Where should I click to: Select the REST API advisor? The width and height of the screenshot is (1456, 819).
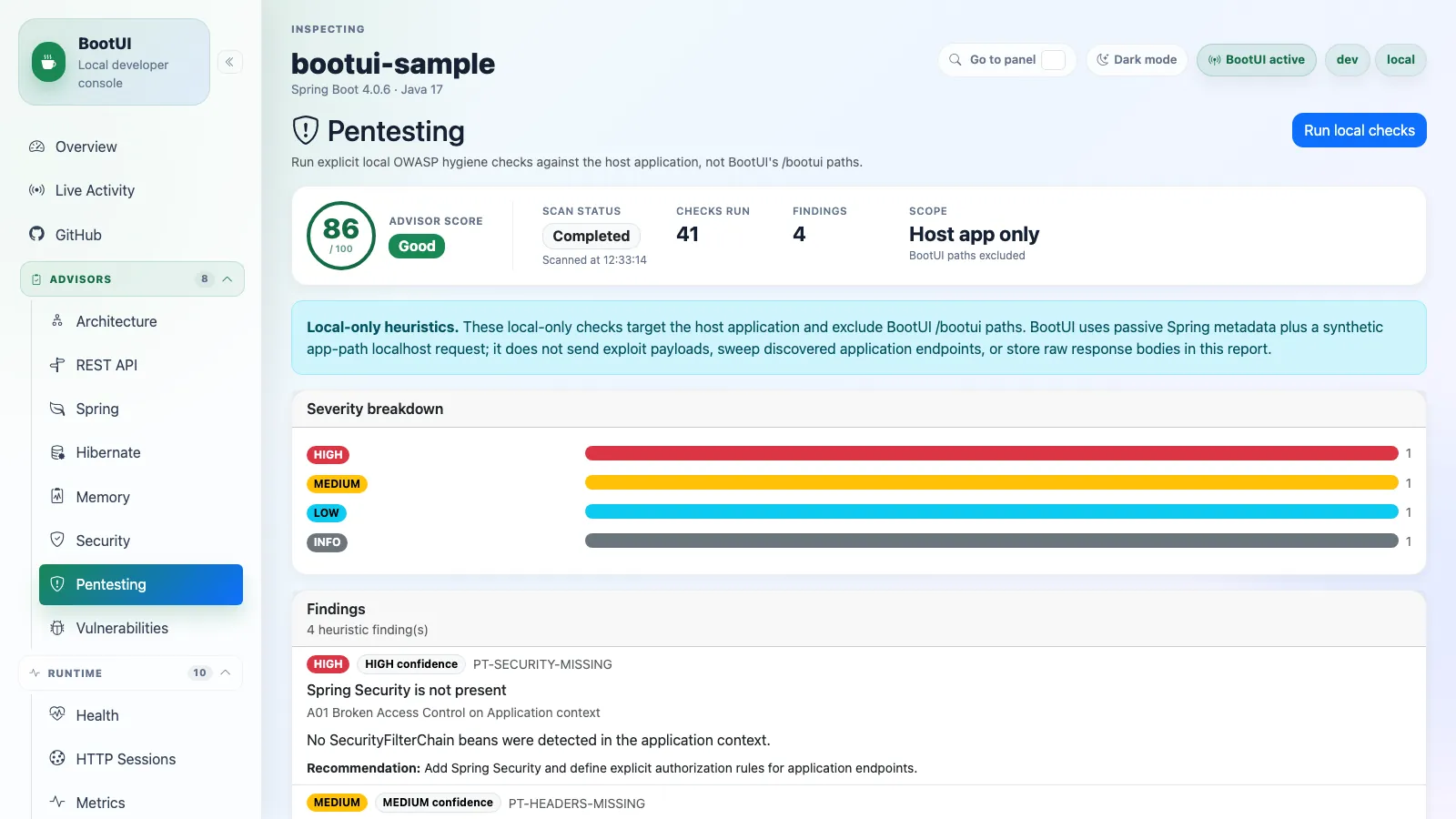tap(141, 365)
